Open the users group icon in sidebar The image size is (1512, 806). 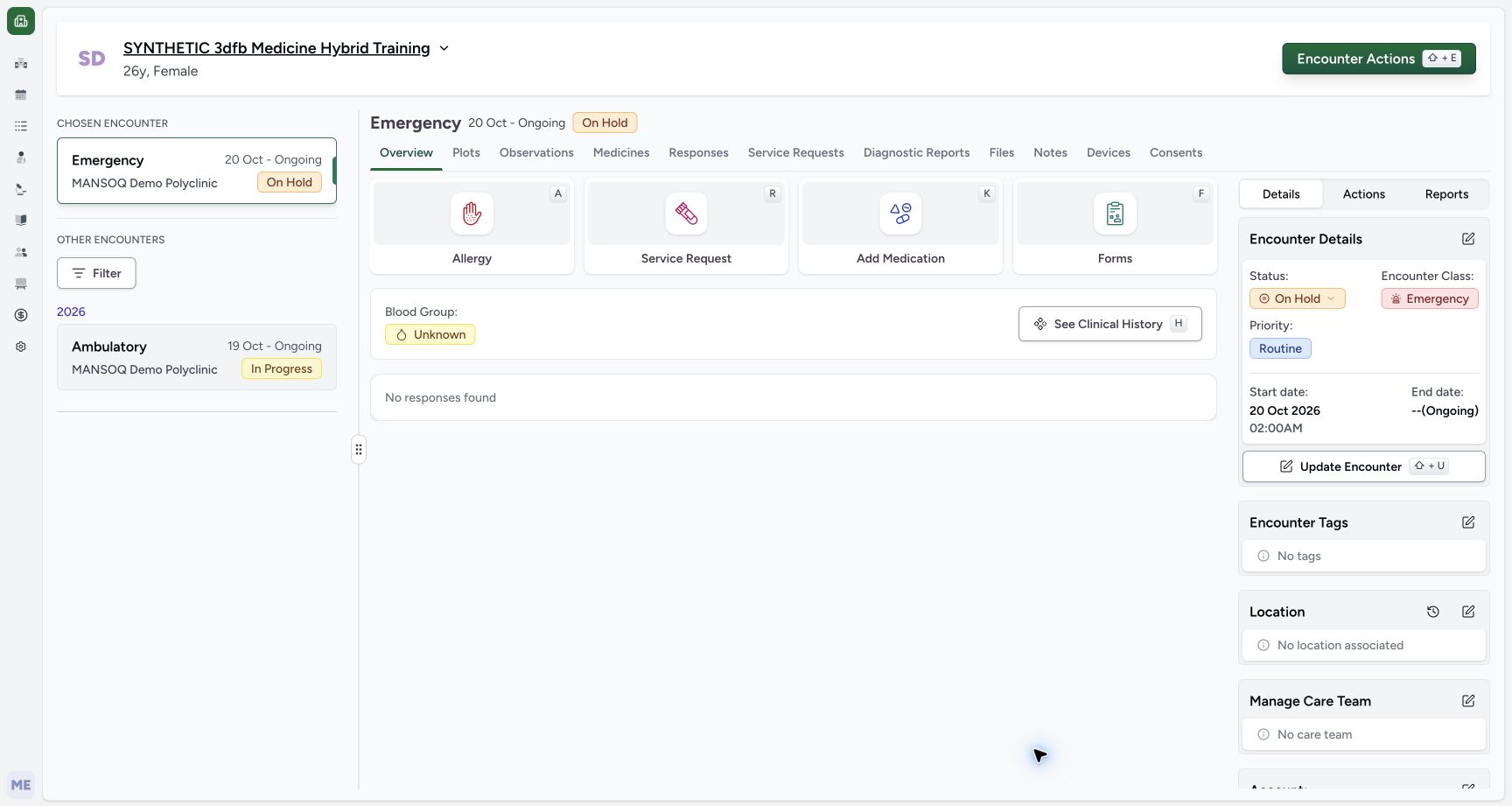pos(21,252)
